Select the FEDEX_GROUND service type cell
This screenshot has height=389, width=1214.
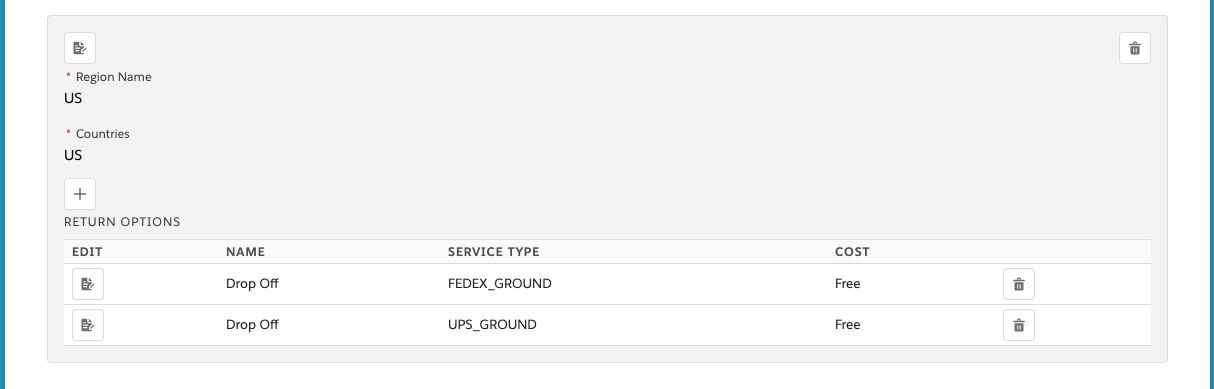[x=499, y=284]
